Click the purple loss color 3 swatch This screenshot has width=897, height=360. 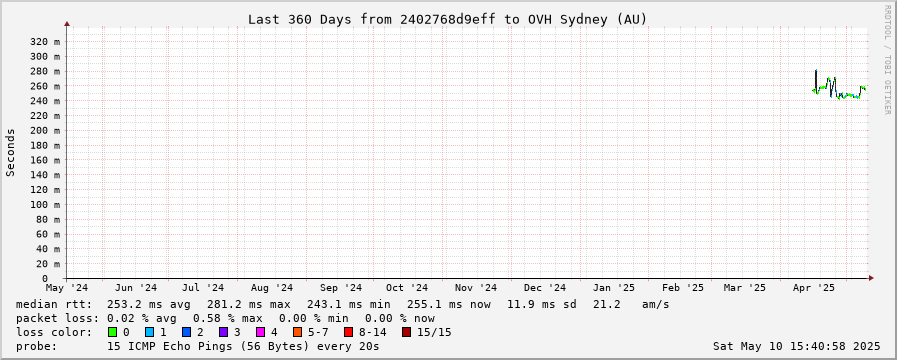223,332
